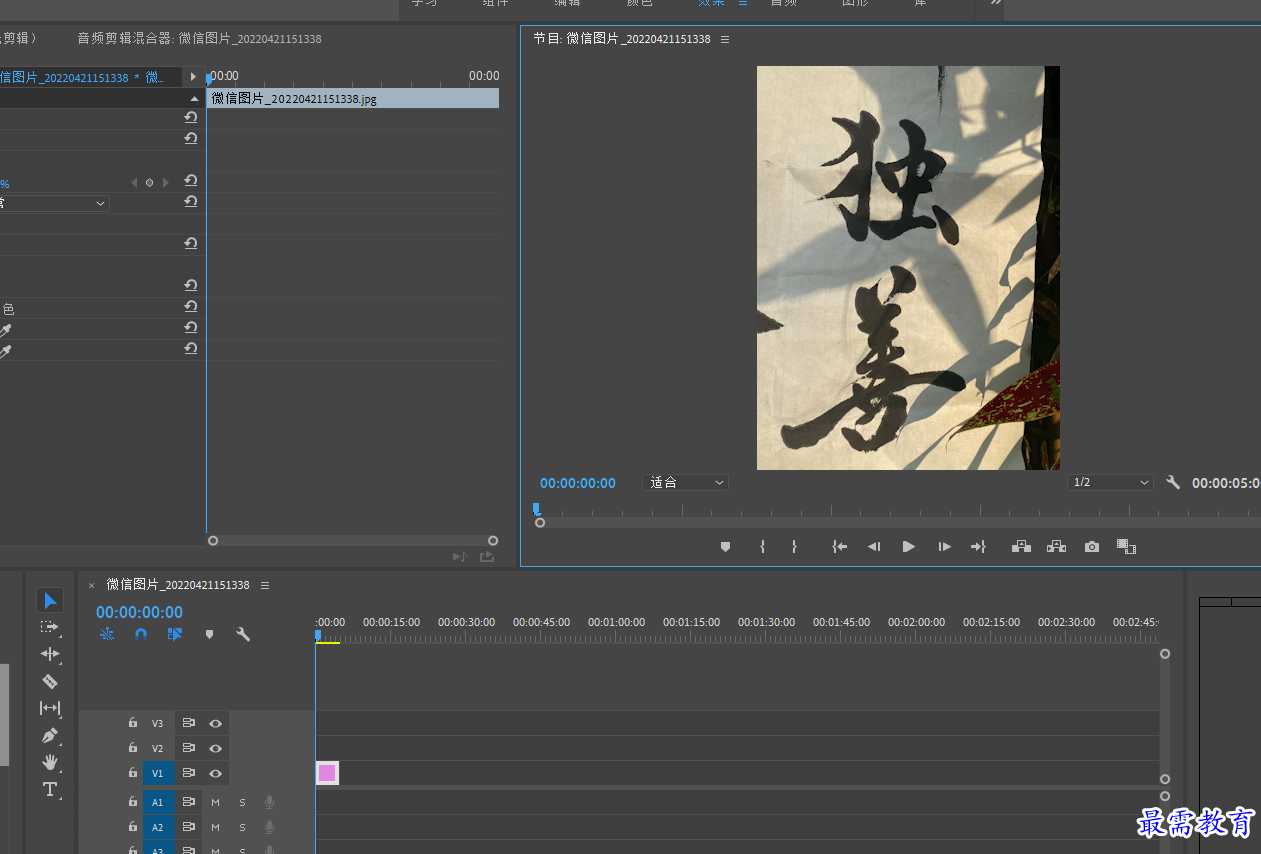Select 微信图片_20220421151338.jpg clip bar in Effect Controls
This screenshot has width=1261, height=854.
[352, 98]
